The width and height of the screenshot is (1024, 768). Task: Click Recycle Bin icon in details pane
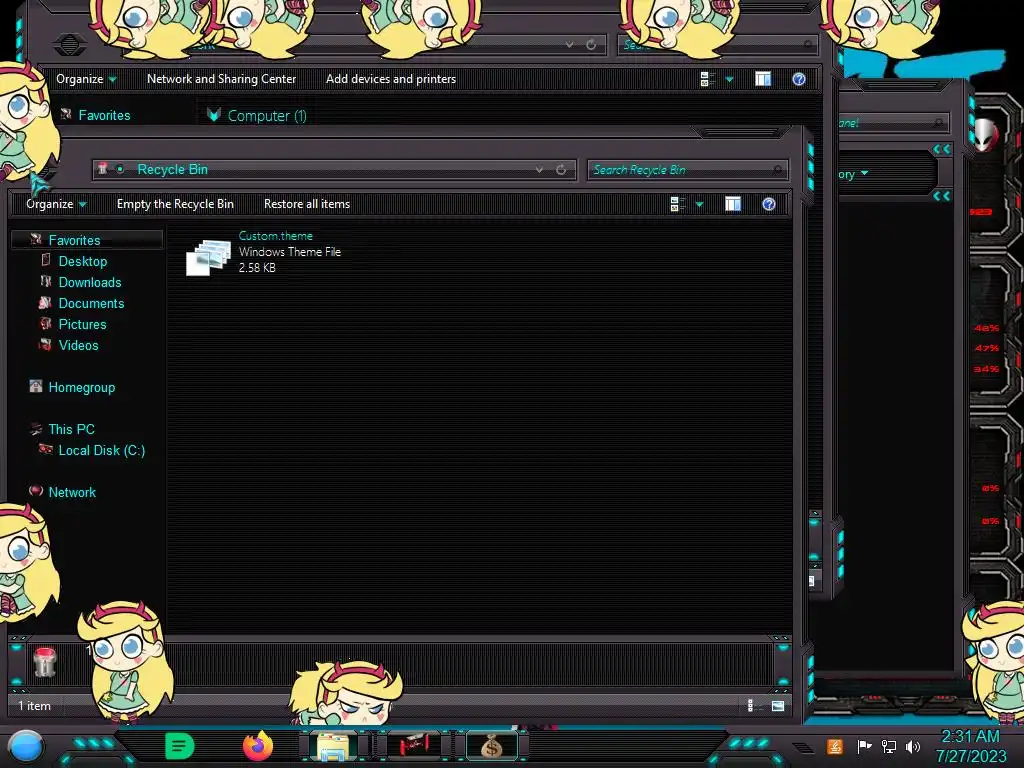tap(45, 662)
